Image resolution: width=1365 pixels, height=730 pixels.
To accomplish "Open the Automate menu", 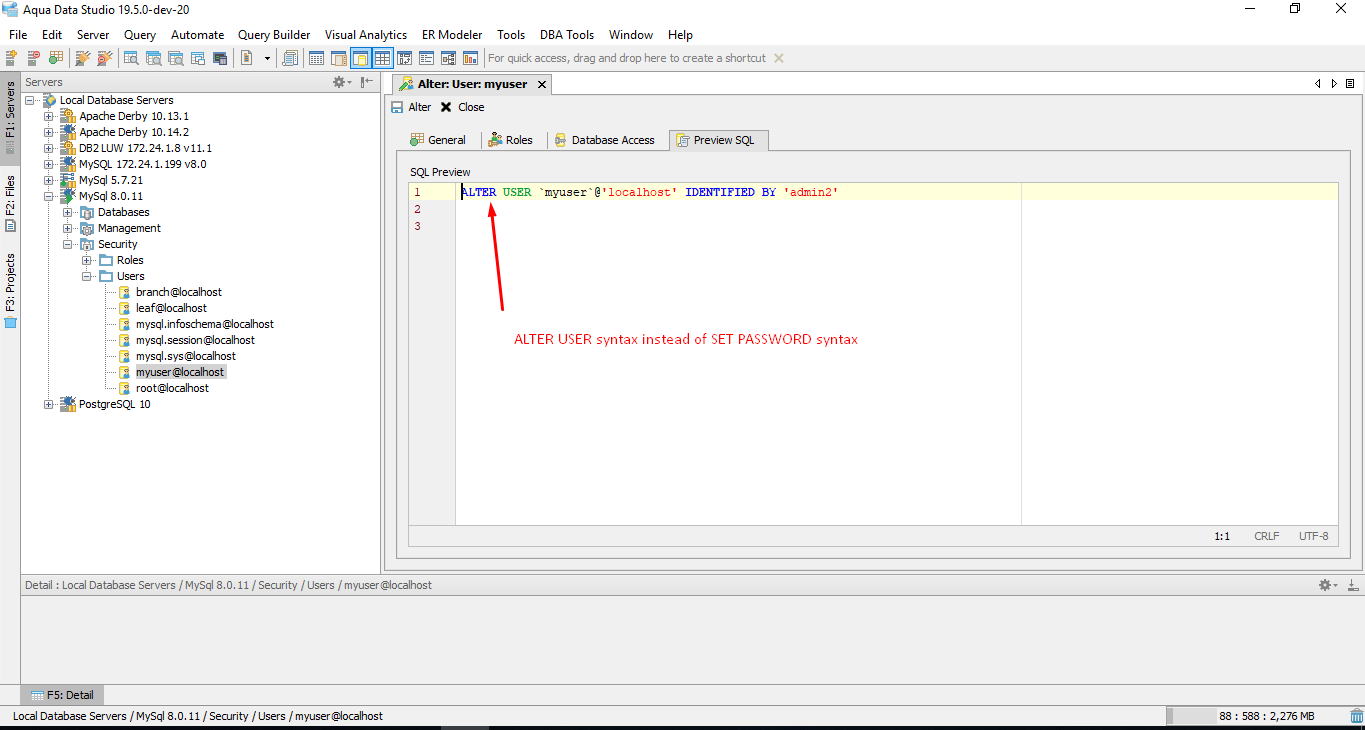I will coord(197,35).
